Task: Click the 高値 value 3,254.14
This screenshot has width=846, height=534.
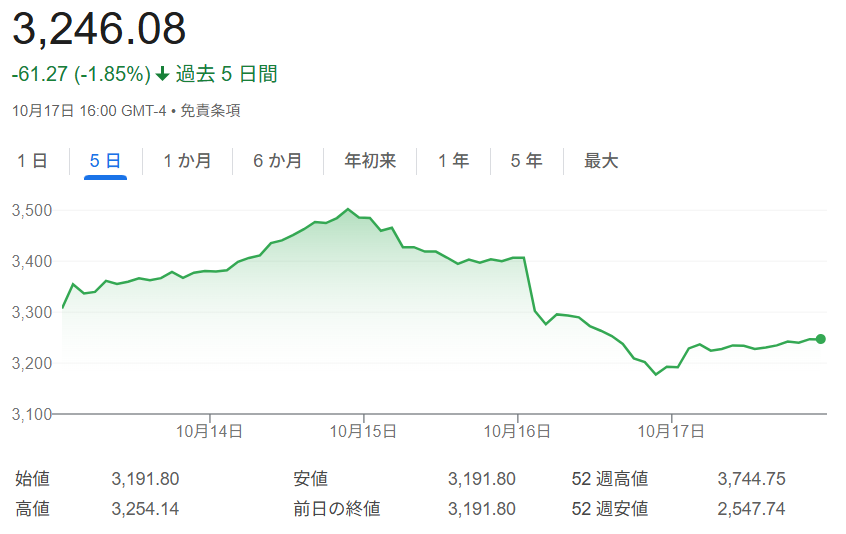Action: tap(146, 509)
